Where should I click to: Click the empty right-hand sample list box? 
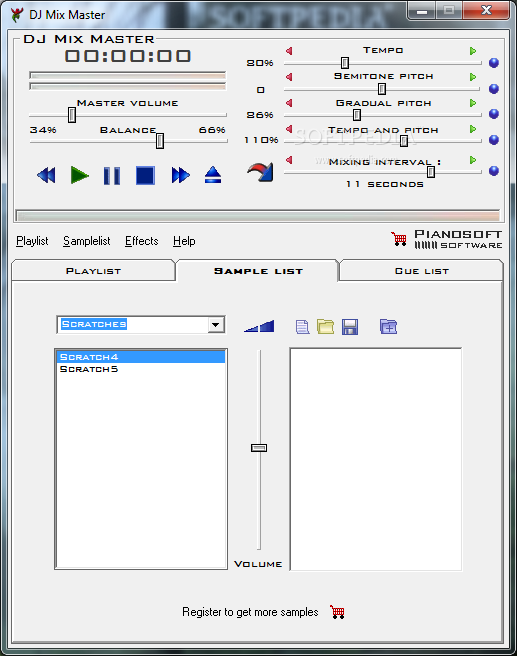click(376, 459)
